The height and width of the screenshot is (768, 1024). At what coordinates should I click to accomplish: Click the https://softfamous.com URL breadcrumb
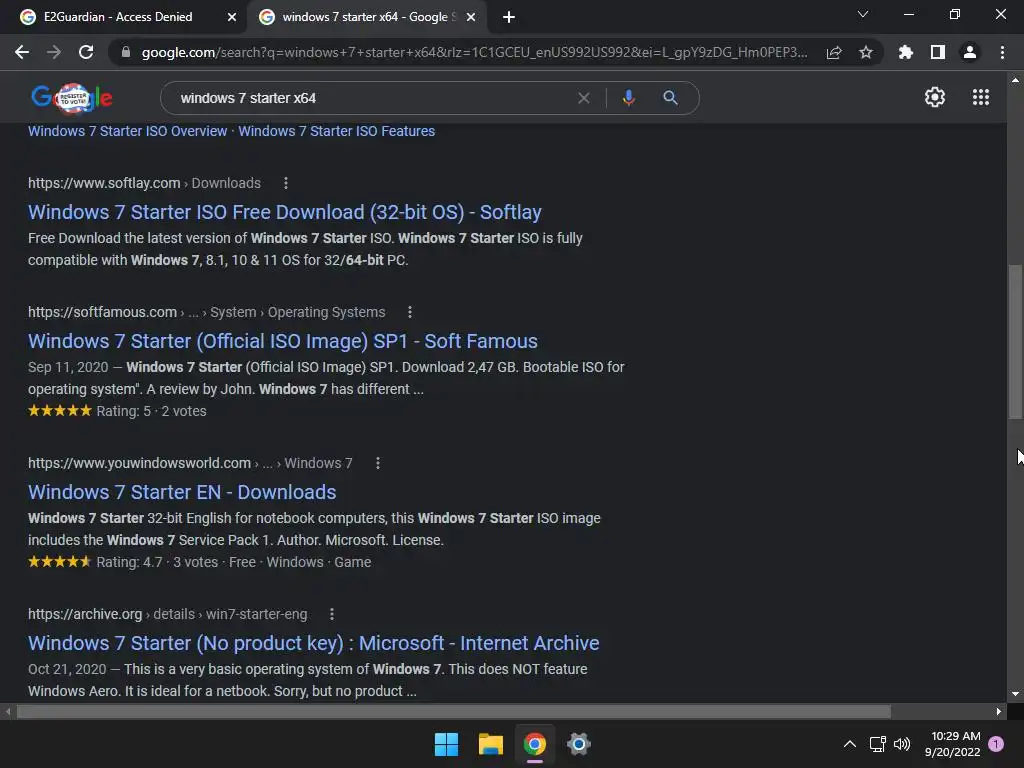tap(102, 312)
